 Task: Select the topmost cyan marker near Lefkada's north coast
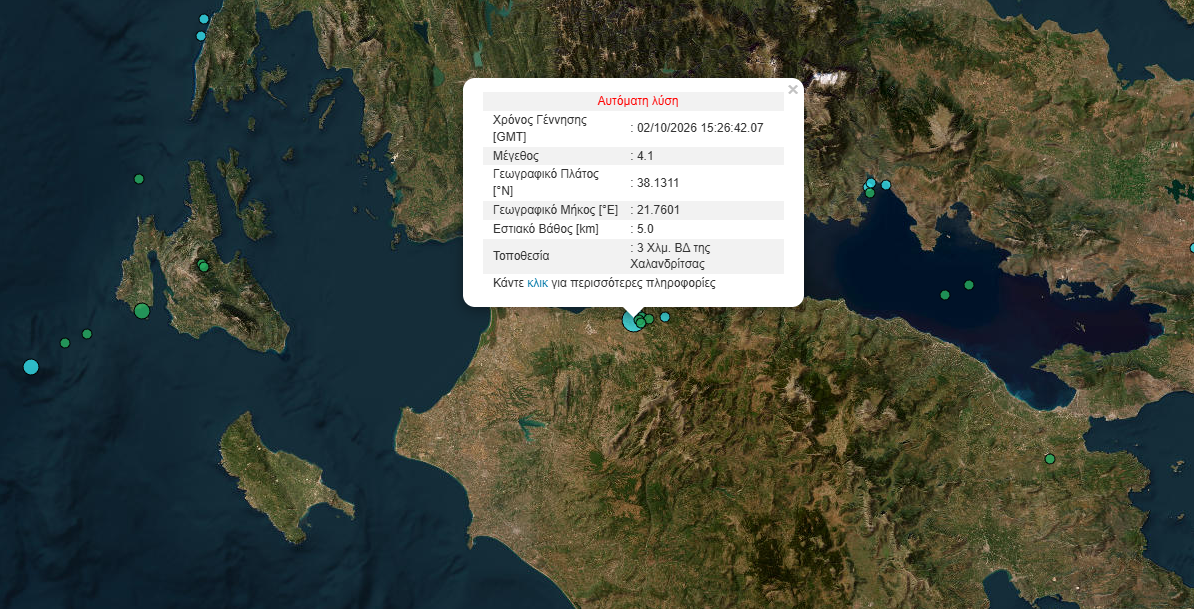(x=204, y=19)
